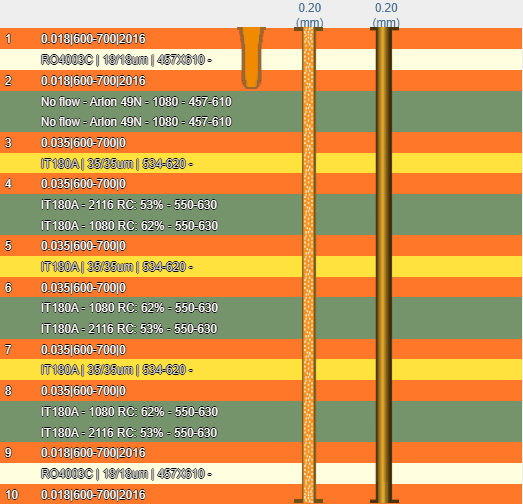The width and height of the screenshot is (523, 504).
Task: Select layer 5 copper row 0.035|600-700|0
Action: 261,245
